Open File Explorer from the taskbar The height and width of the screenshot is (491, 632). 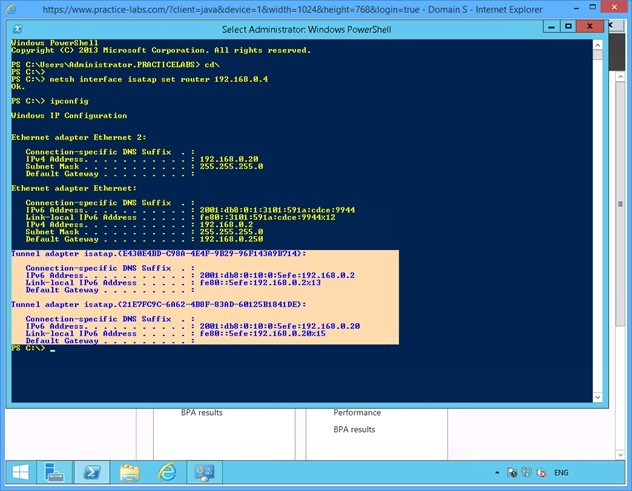[x=129, y=472]
